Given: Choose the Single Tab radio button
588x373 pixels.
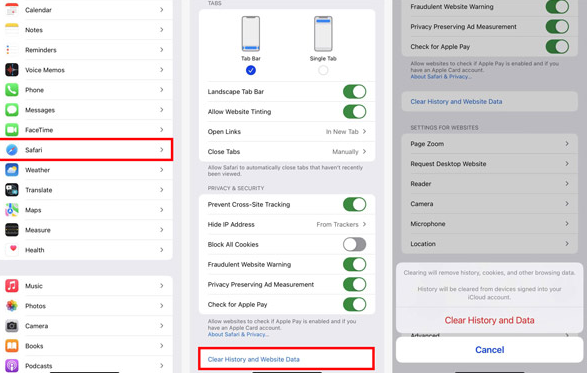Looking at the screenshot, I should coord(323,70).
